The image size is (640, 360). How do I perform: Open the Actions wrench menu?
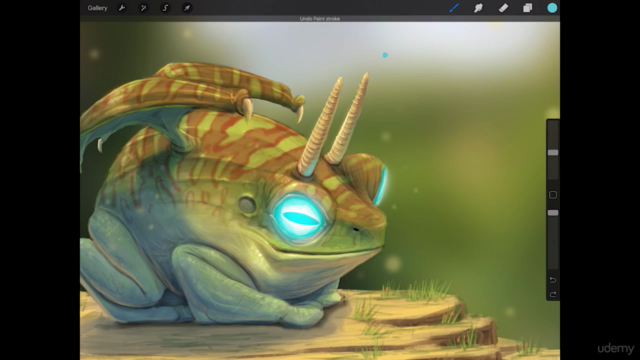[x=122, y=8]
